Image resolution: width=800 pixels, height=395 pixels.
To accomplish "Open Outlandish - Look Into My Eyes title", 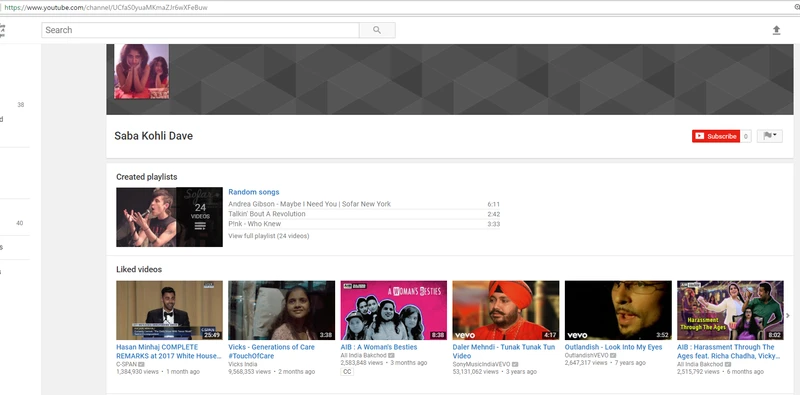I will pyautogui.click(x=613, y=347).
